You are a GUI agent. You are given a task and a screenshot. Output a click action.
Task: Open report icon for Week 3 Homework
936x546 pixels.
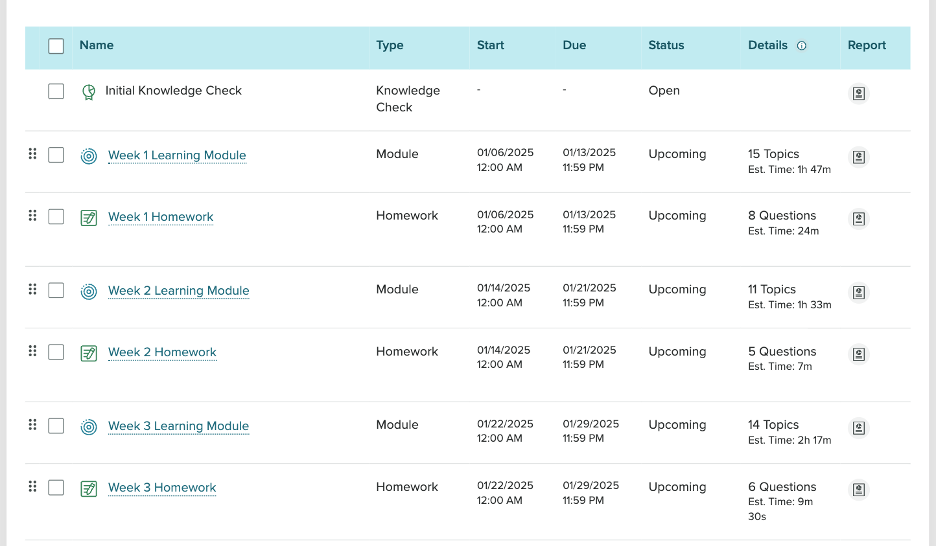point(858,489)
